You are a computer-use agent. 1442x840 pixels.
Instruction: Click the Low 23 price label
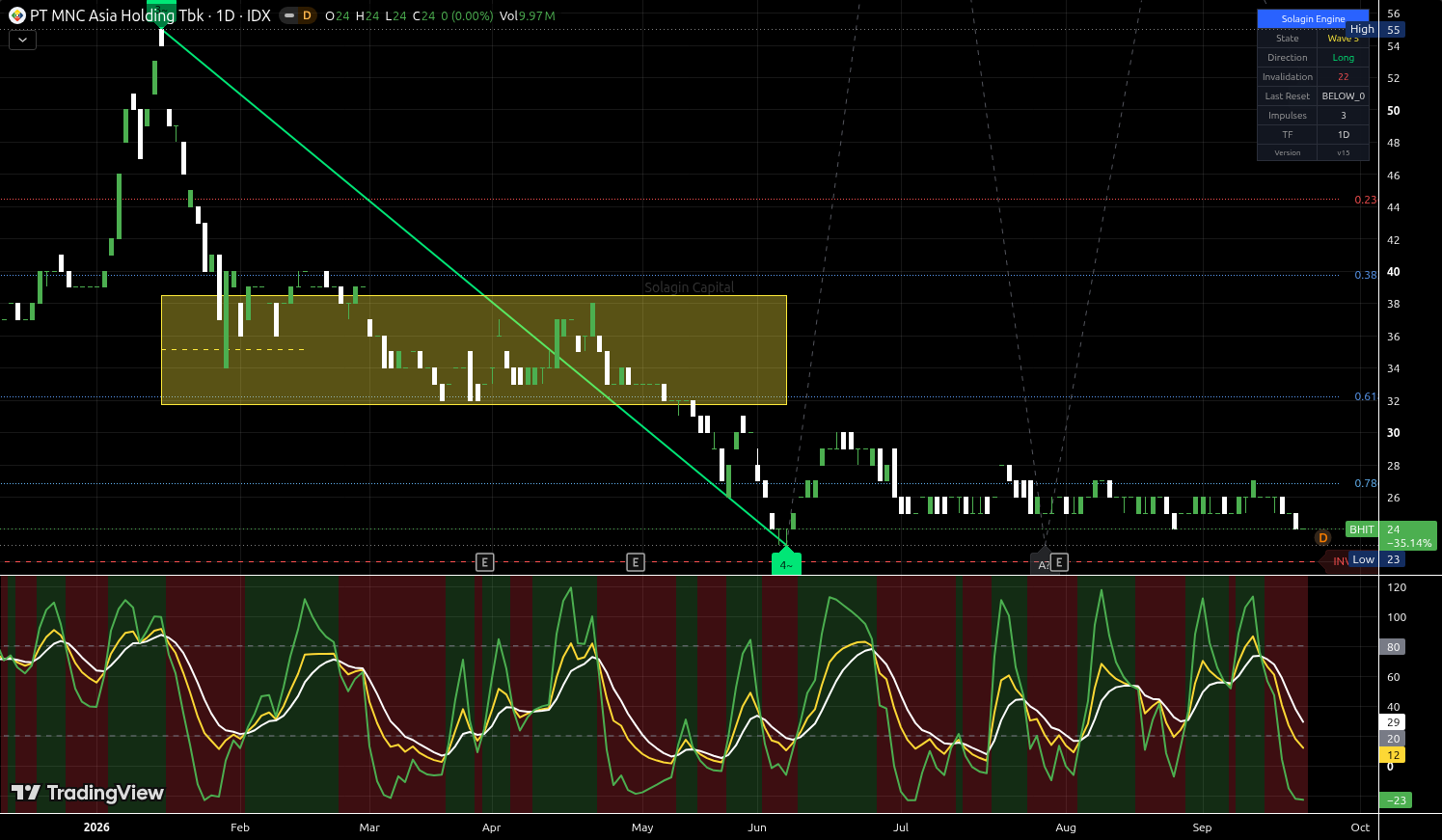[1376, 559]
